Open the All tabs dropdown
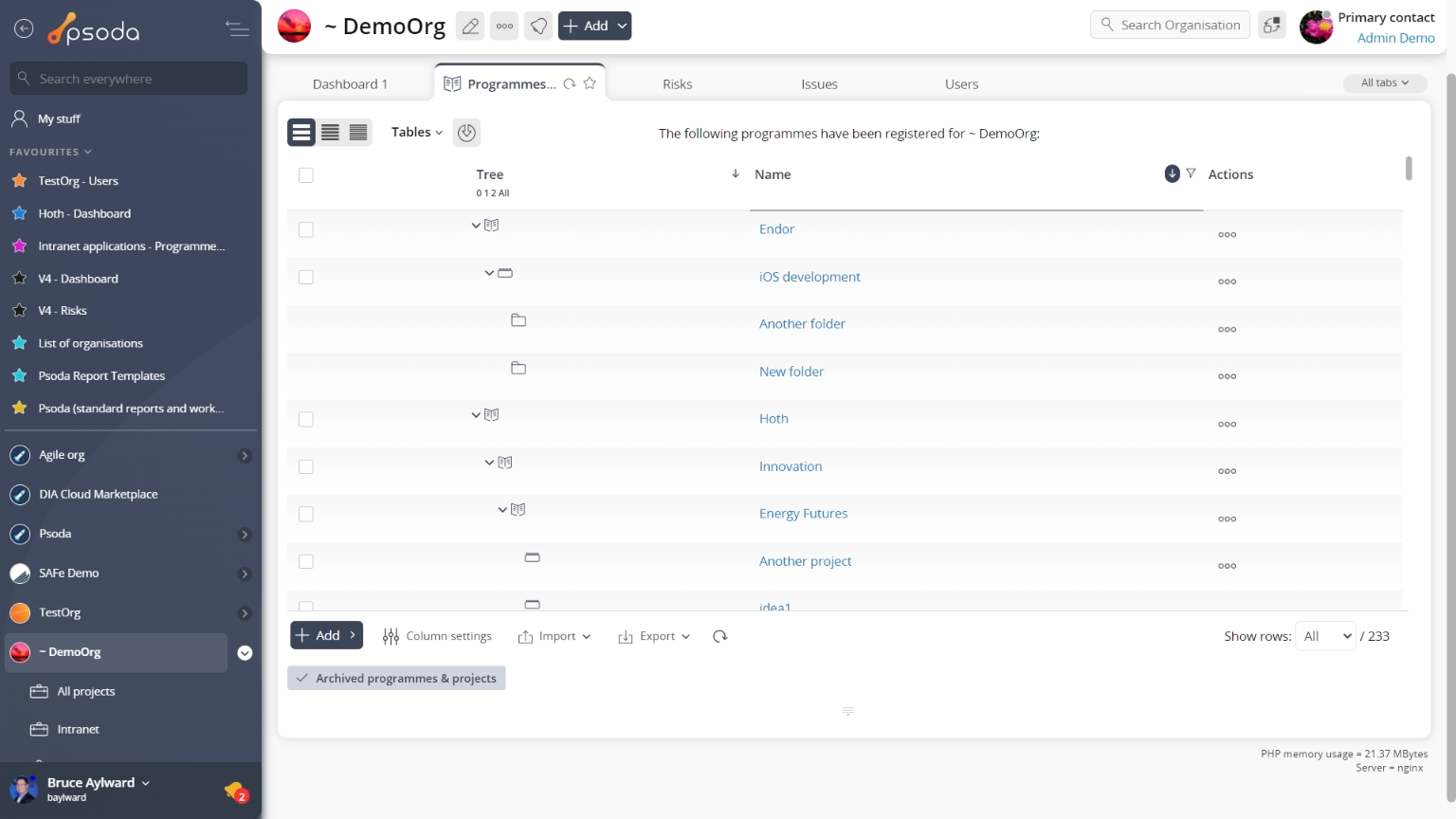Image resolution: width=1456 pixels, height=819 pixels. pyautogui.click(x=1384, y=83)
